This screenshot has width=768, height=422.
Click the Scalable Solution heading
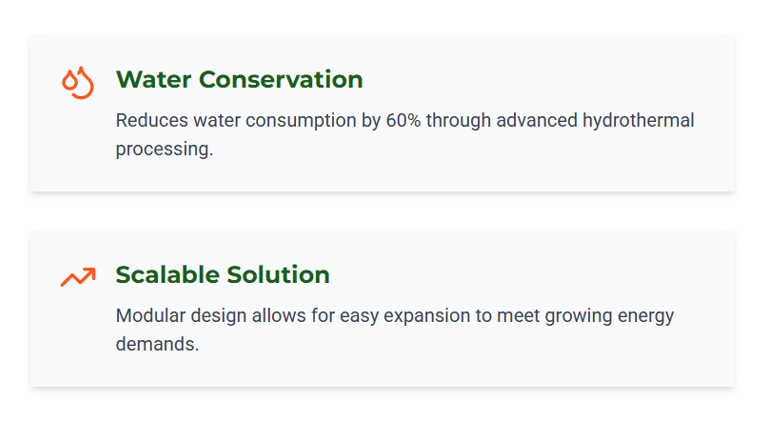[222, 275]
